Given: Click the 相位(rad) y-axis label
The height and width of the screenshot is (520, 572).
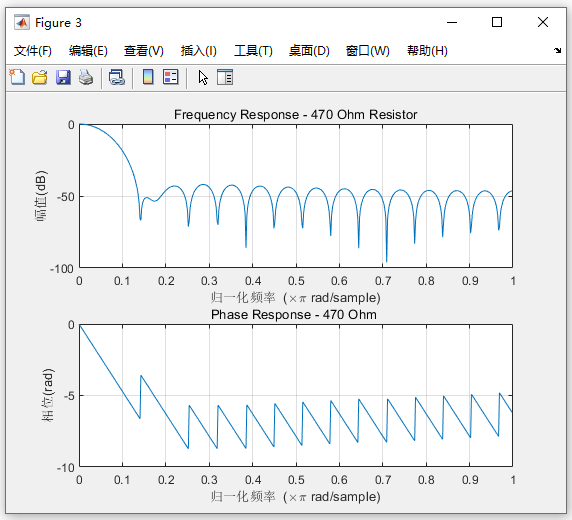Looking at the screenshot, I should [48, 395].
